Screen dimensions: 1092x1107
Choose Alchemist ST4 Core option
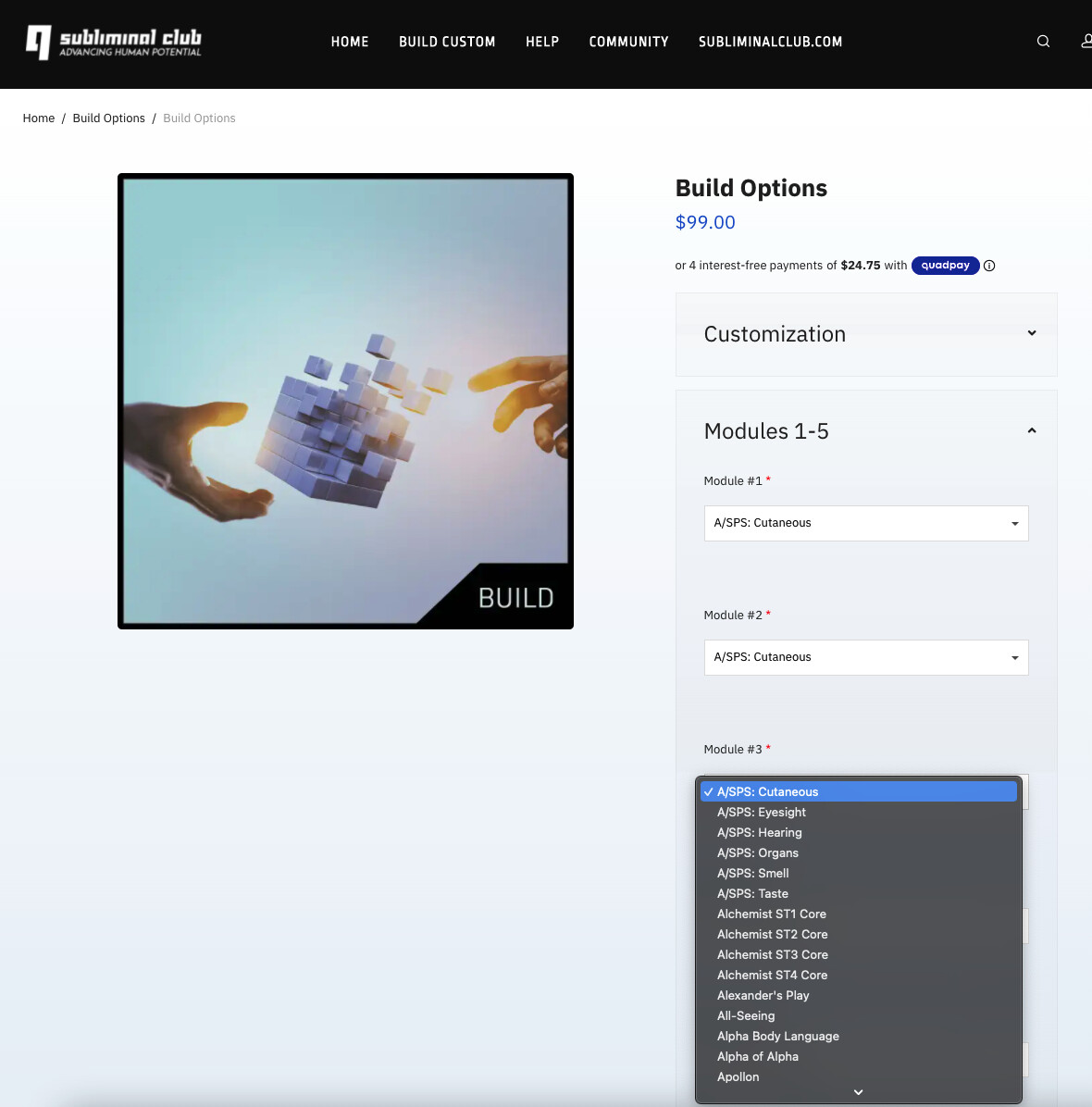(859, 975)
